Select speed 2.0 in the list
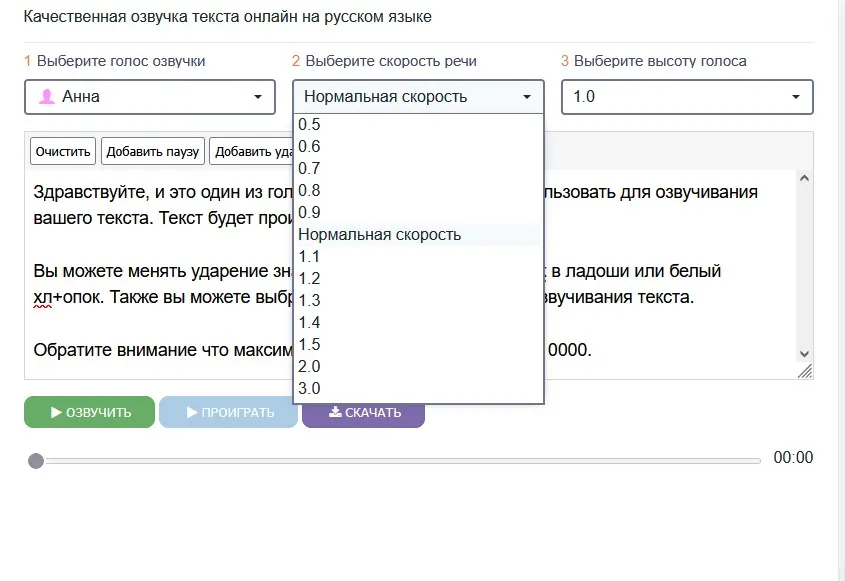Image resolution: width=845 pixels, height=581 pixels. point(418,367)
